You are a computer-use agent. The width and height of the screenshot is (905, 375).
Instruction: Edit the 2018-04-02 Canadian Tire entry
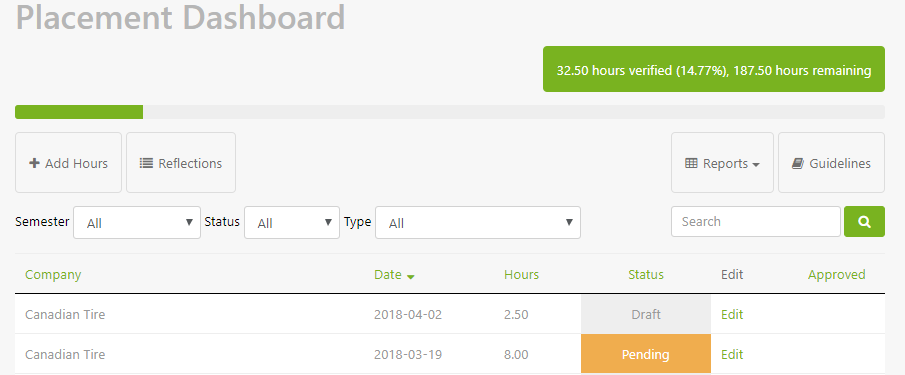(x=732, y=314)
